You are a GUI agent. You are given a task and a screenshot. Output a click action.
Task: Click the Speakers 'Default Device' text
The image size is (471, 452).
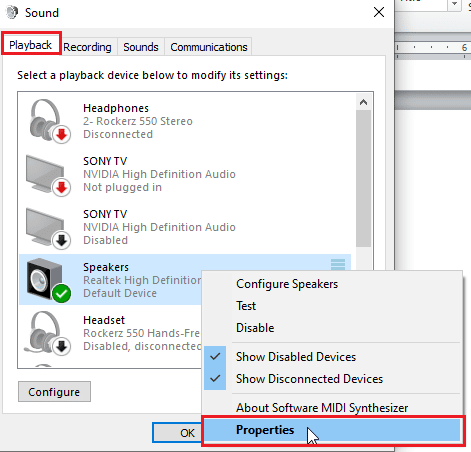120,293
